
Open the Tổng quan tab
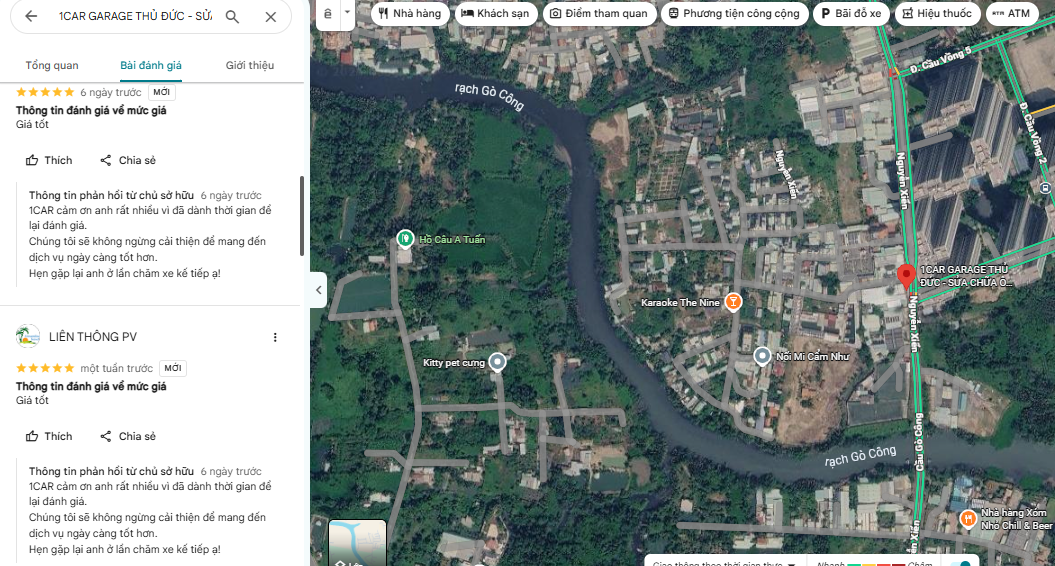[52, 65]
